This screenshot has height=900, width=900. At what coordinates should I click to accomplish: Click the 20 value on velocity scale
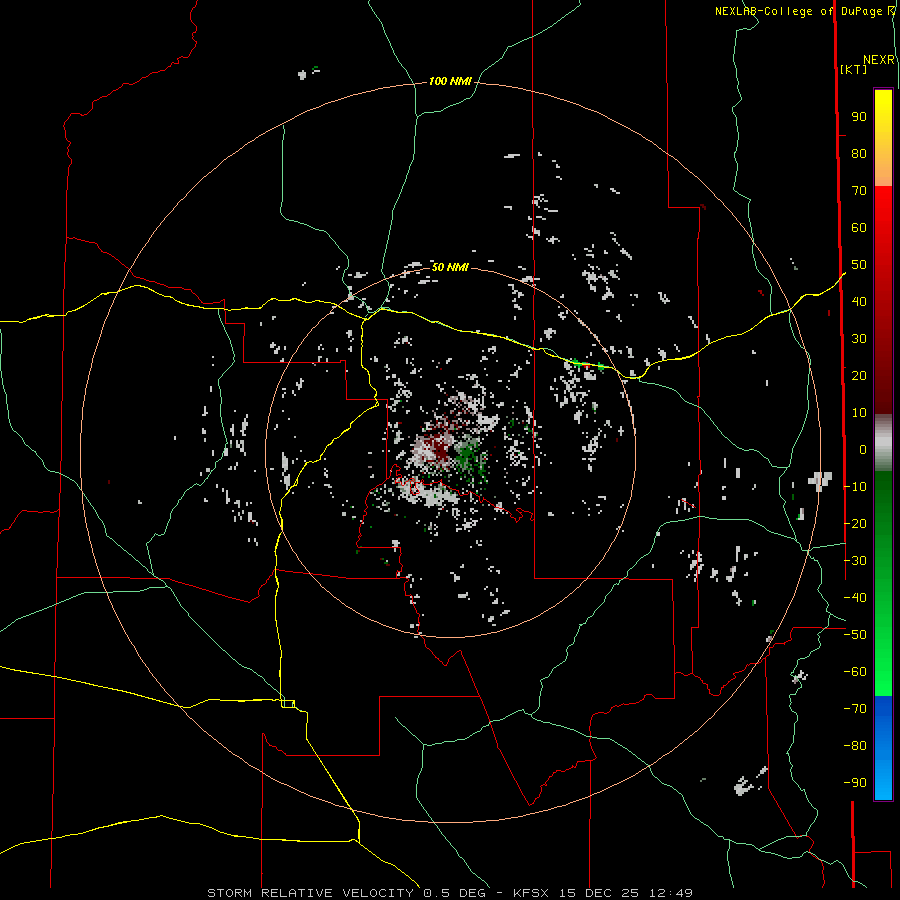[859, 376]
